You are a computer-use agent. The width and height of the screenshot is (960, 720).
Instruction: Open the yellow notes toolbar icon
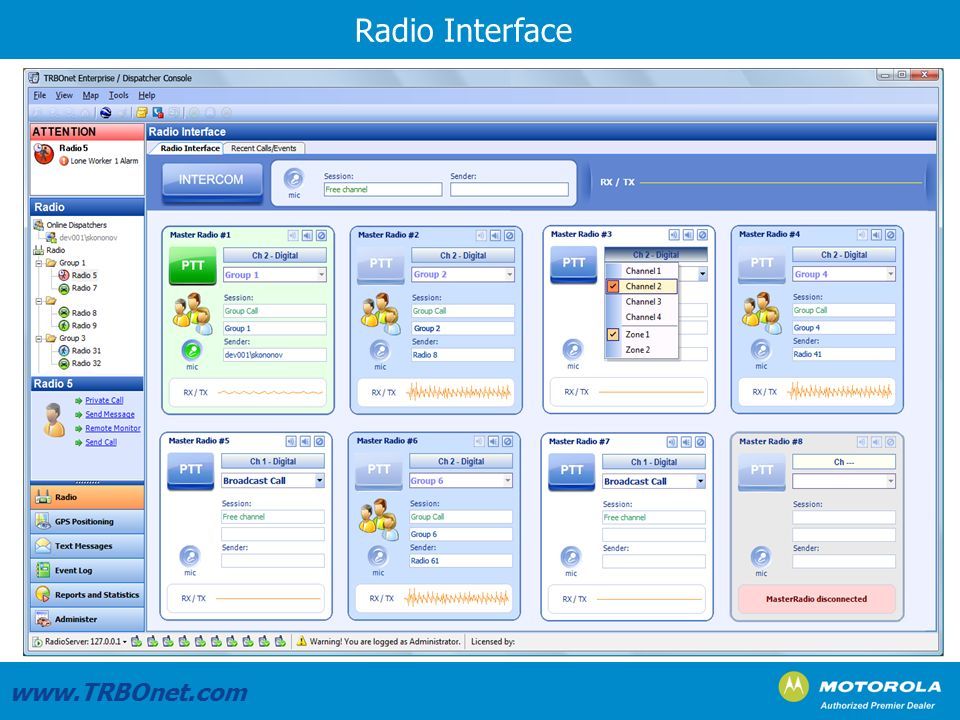pyautogui.click(x=141, y=113)
